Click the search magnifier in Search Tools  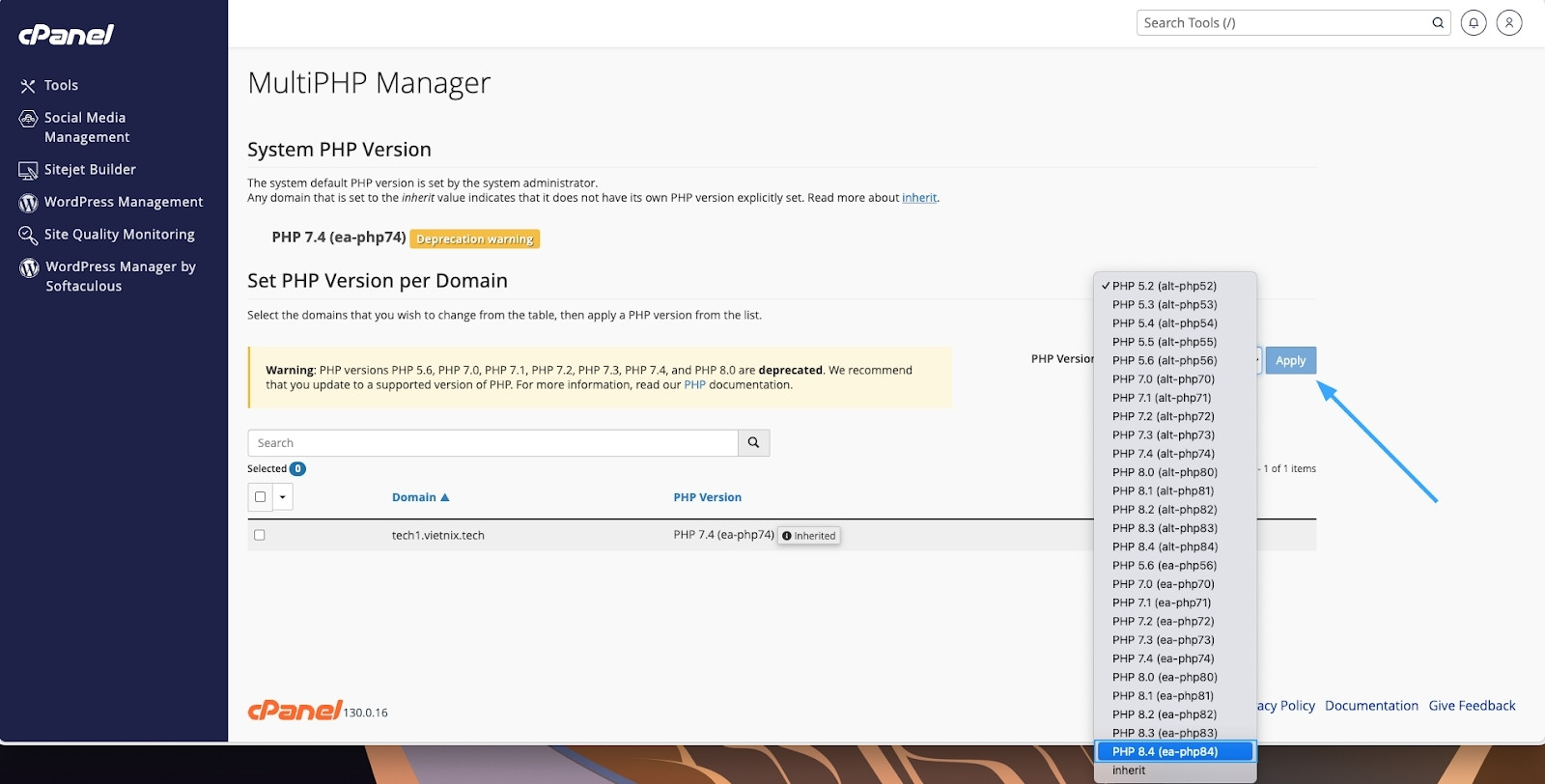[1438, 23]
